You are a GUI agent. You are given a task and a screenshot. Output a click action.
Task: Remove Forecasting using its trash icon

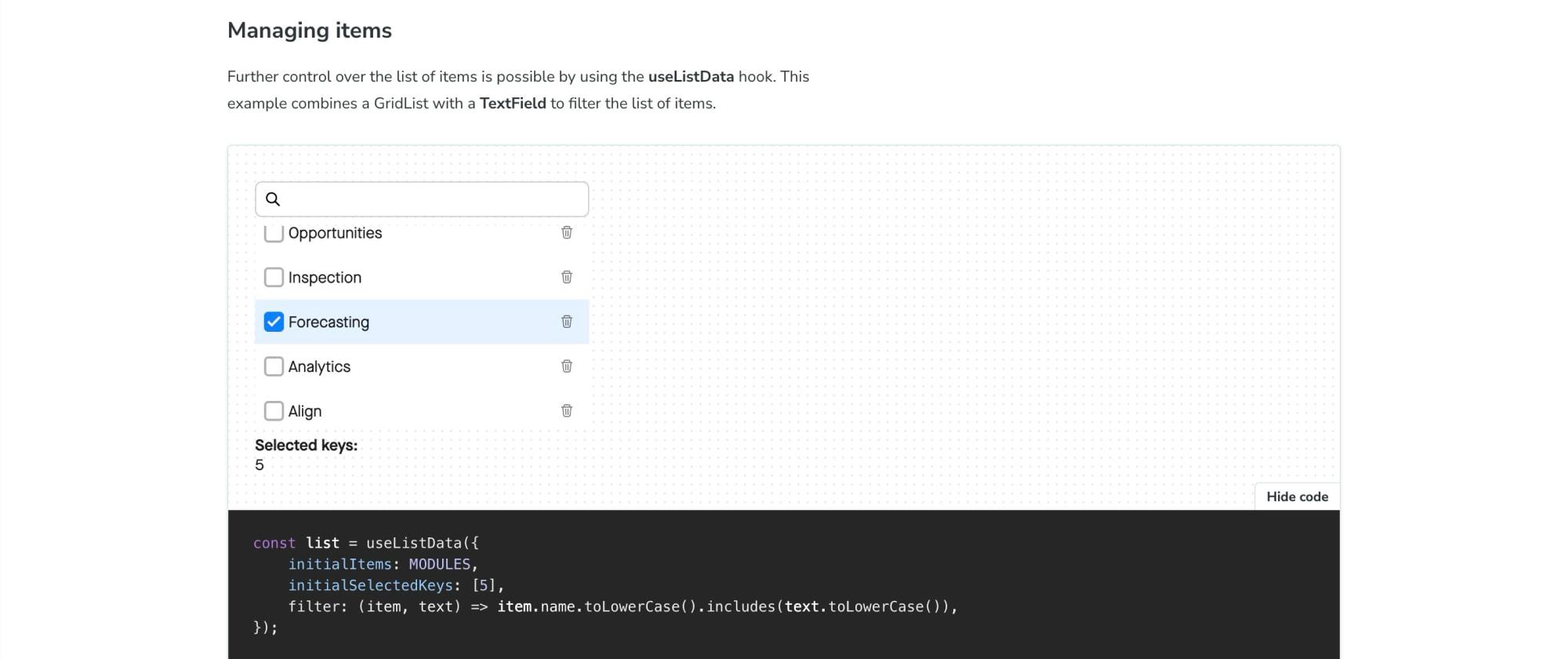(567, 322)
